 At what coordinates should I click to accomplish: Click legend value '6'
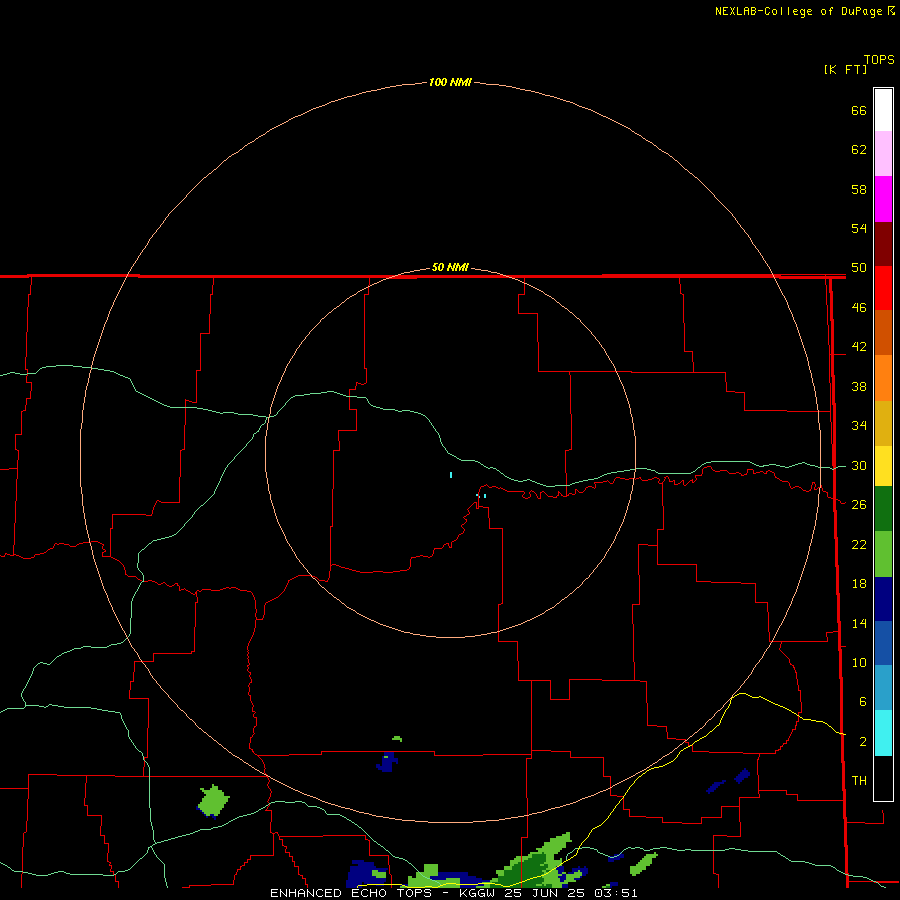click(863, 701)
